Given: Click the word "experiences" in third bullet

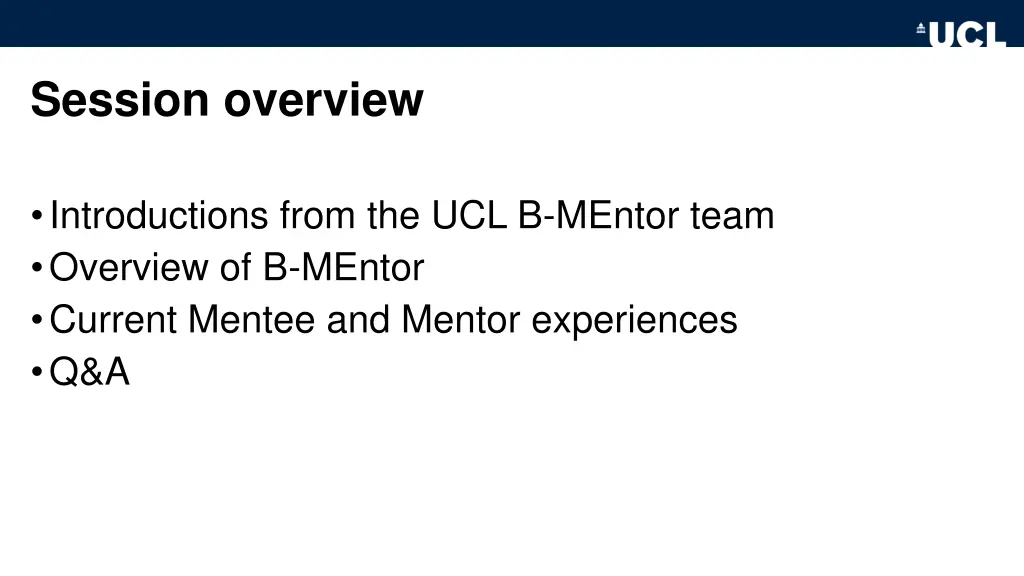Looking at the screenshot, I should [634, 321].
